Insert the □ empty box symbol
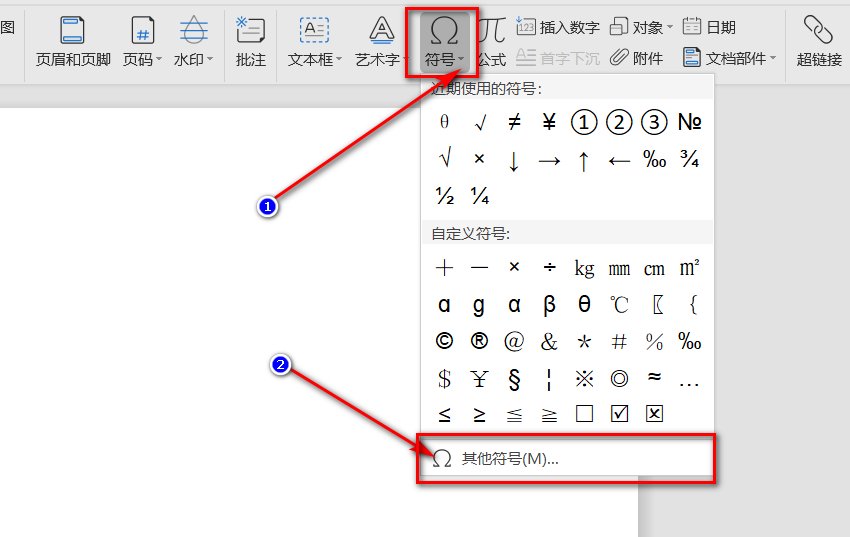This screenshot has width=850, height=537. 584,414
